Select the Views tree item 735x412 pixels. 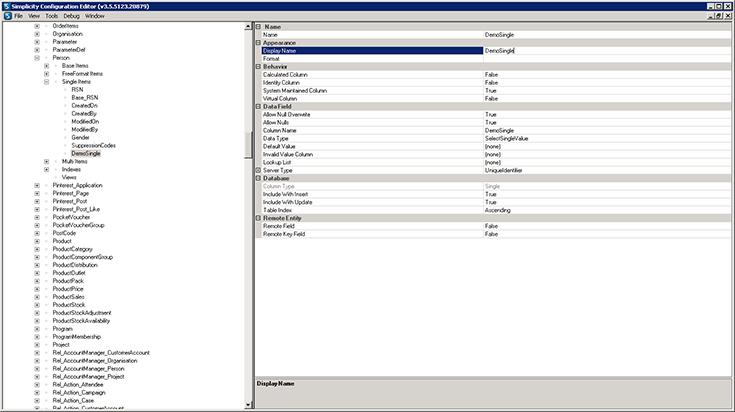(x=69, y=177)
